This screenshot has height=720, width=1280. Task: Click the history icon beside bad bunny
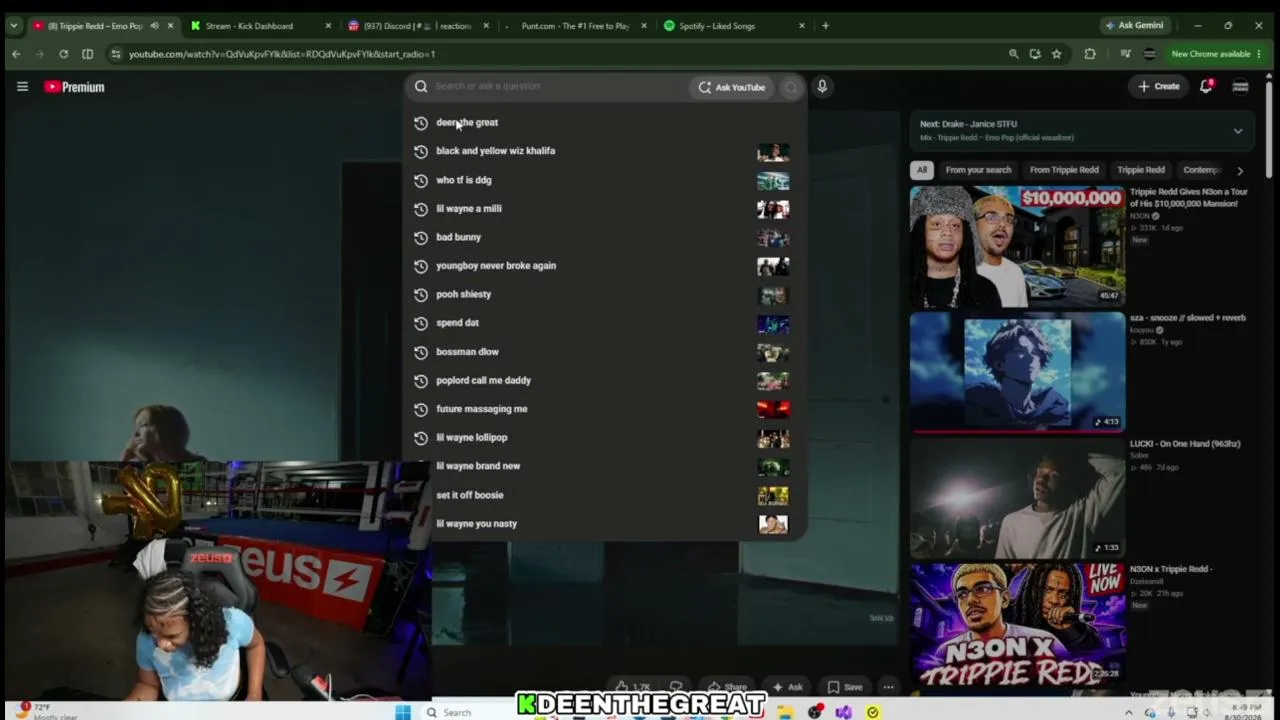[x=421, y=238]
